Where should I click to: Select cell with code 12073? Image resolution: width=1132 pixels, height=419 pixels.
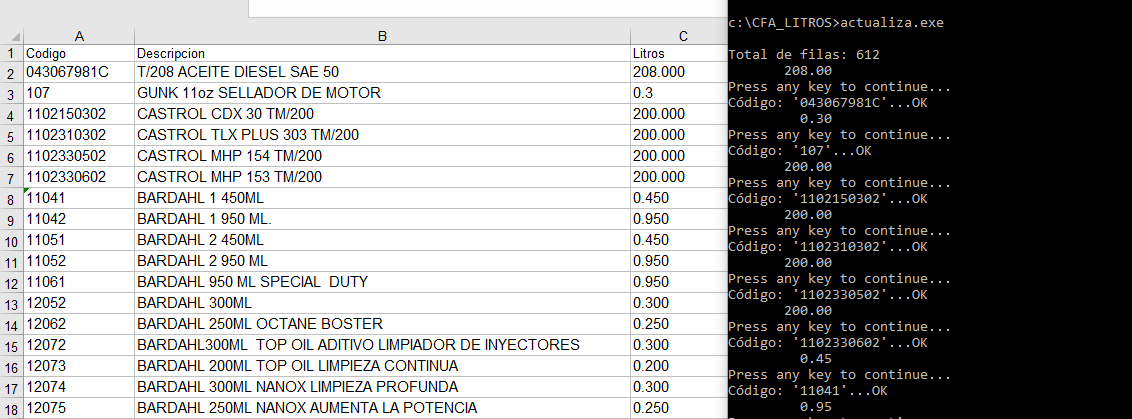tap(79, 366)
